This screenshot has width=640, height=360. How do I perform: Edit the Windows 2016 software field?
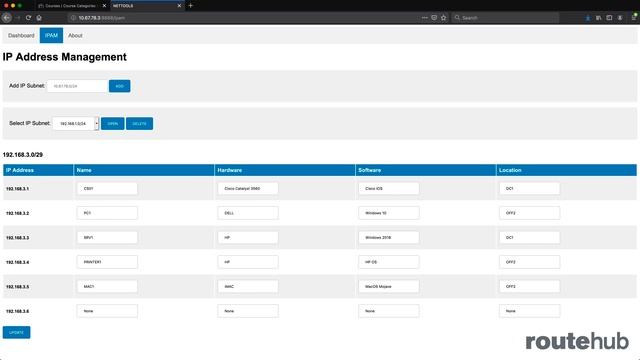pyautogui.click(x=389, y=238)
